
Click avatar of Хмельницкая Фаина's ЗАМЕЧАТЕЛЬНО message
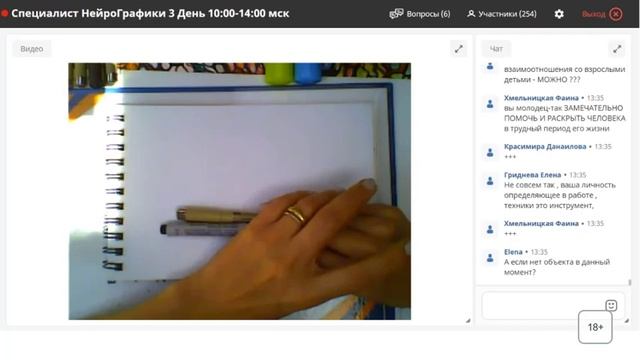point(490,104)
